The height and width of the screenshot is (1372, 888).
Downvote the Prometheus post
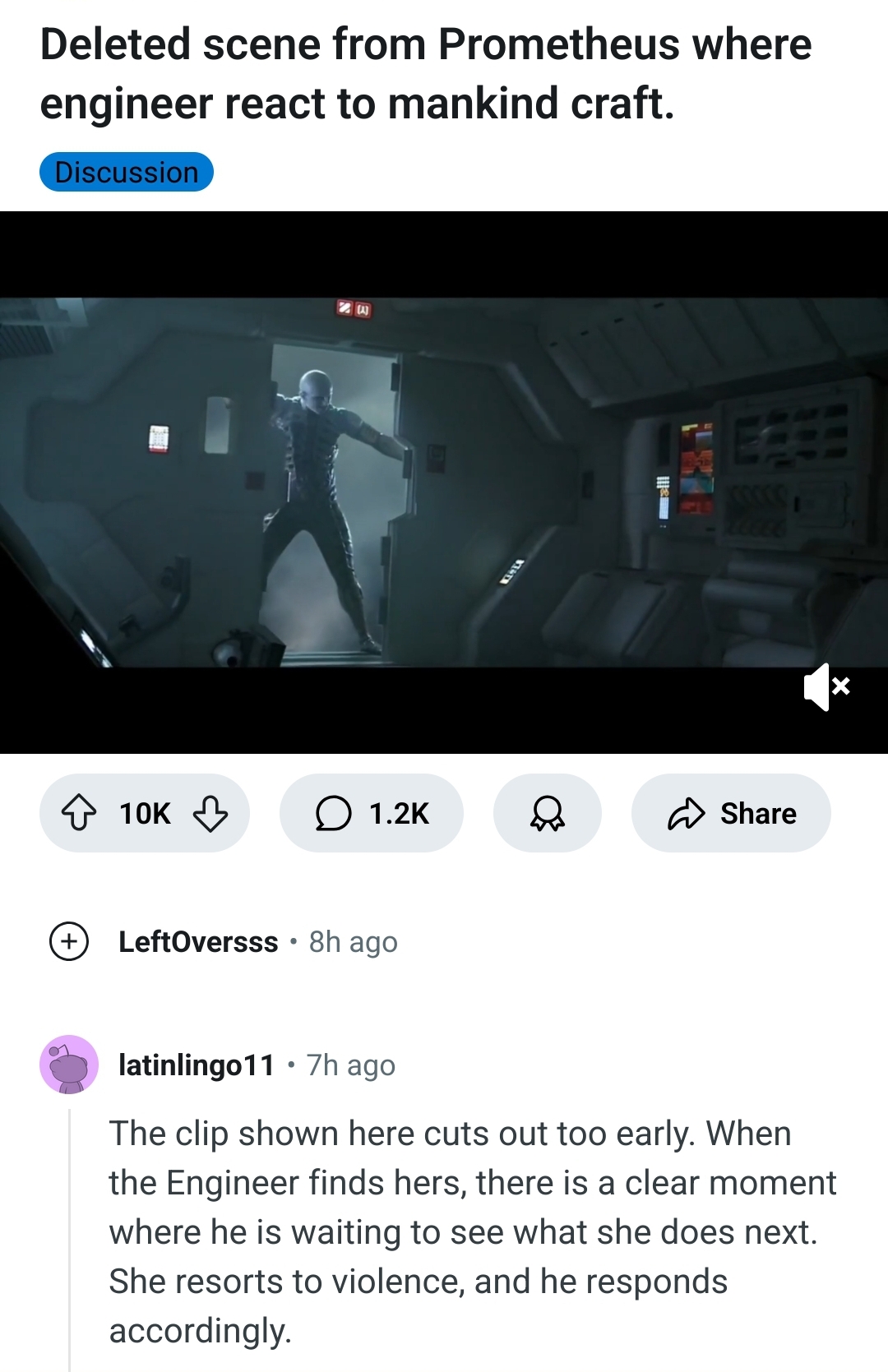[x=210, y=813]
